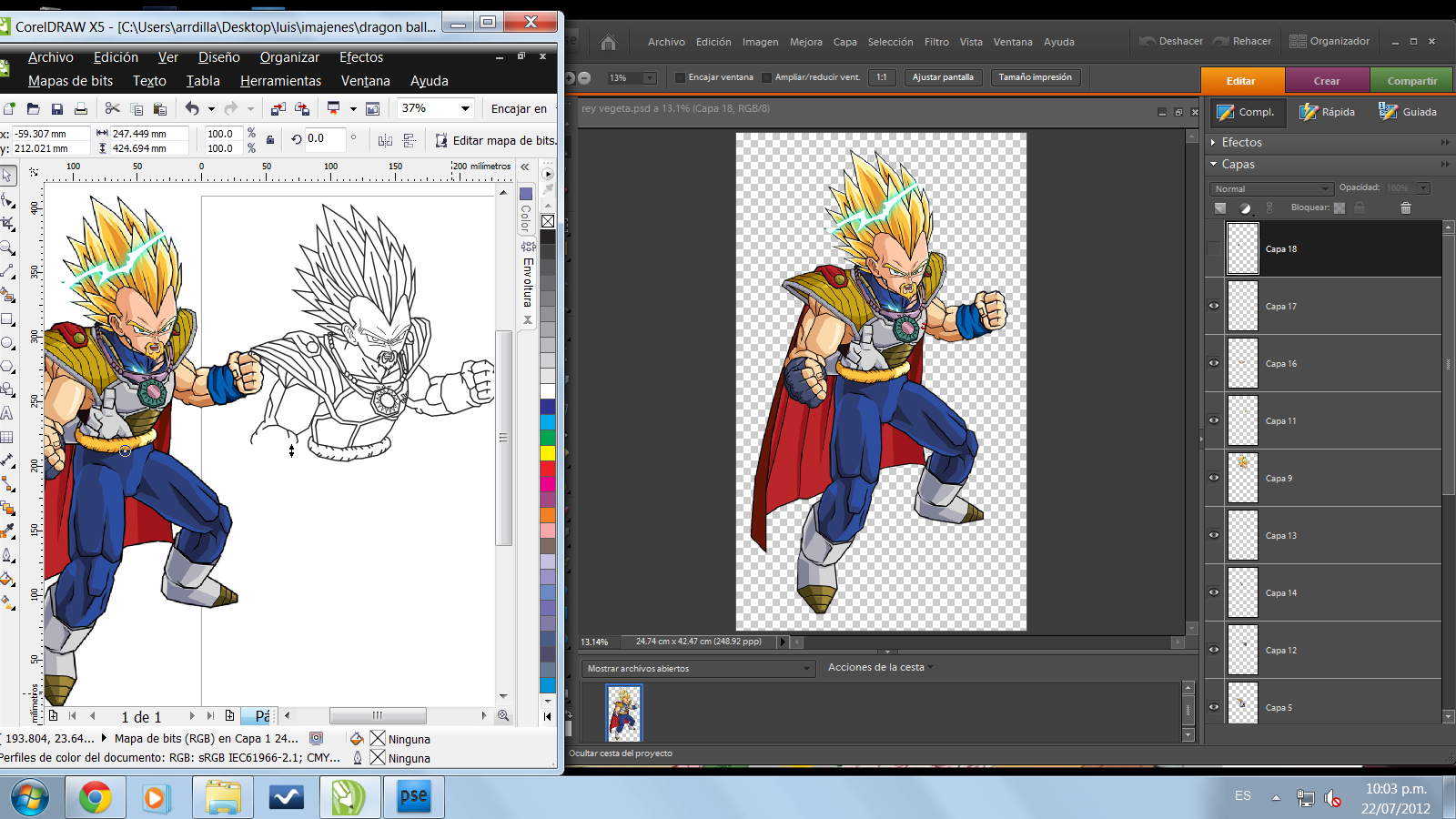Hide the Capa 17 layer
The image size is (1456, 819).
coord(1214,306)
